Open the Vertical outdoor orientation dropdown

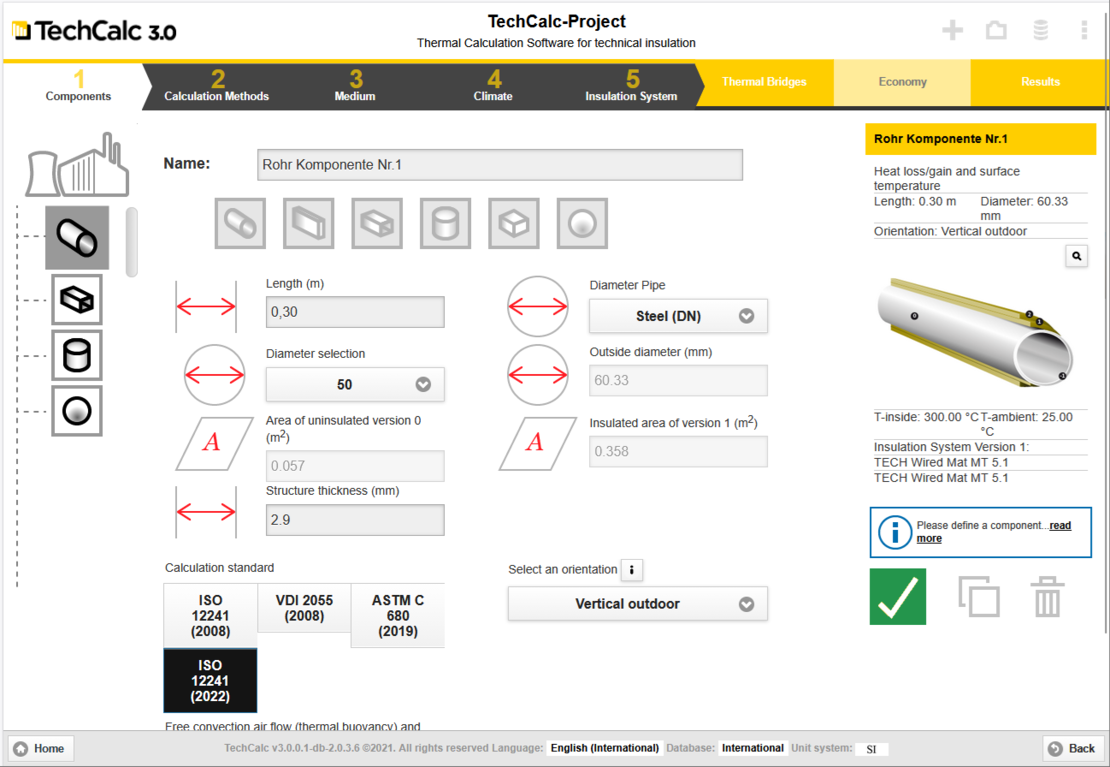pos(638,604)
